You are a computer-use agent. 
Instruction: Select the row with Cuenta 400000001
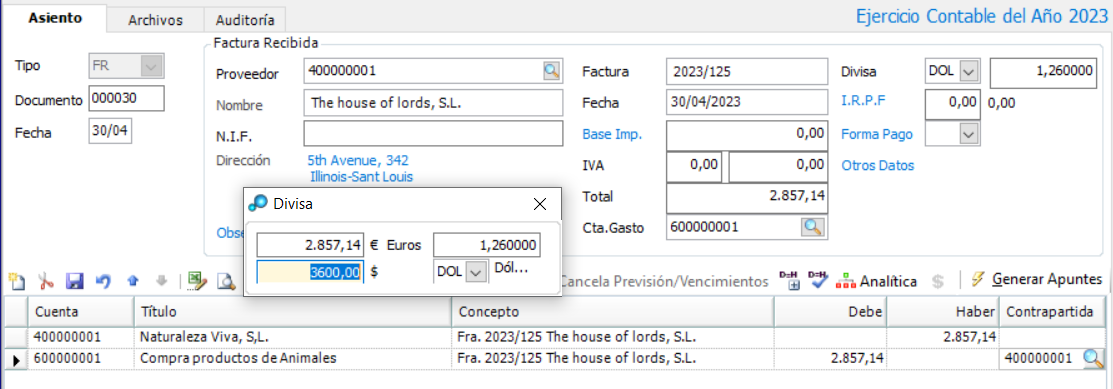pos(555,337)
